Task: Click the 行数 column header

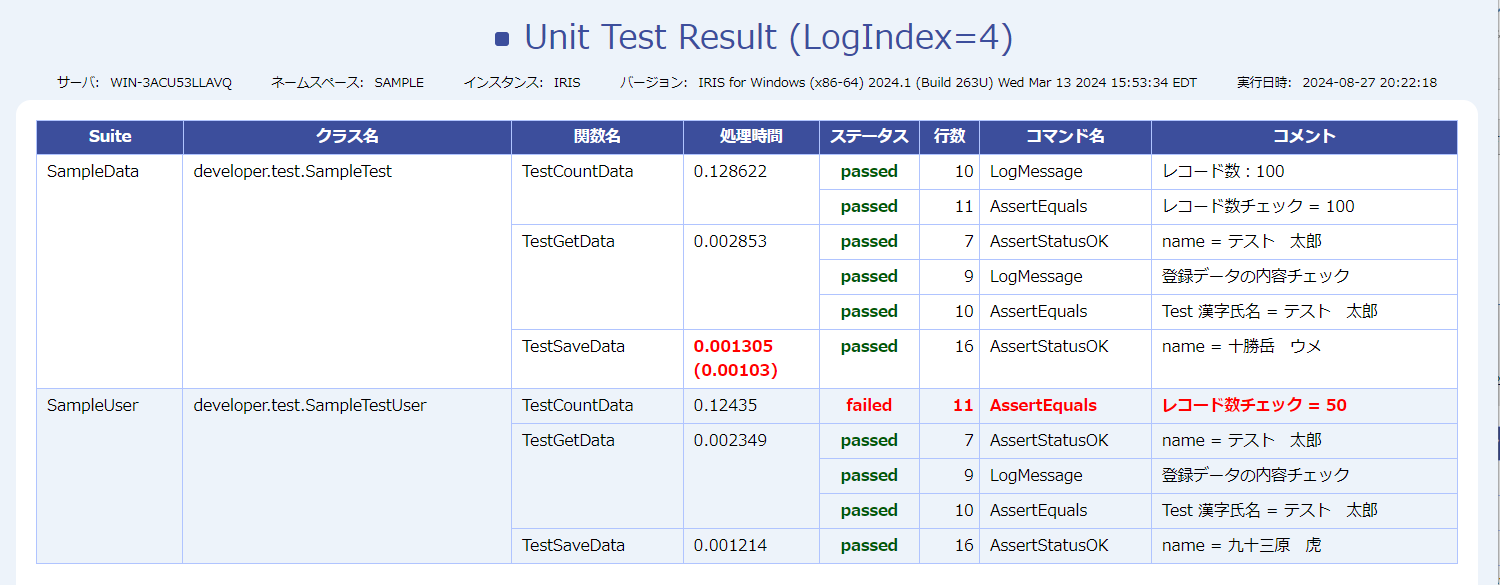Action: [x=949, y=137]
